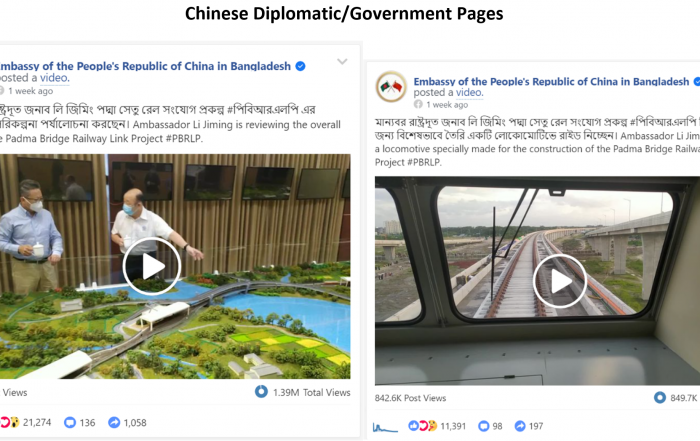The image size is (700, 441).
Task: Play the Padma Bridge model video
Action: tap(152, 266)
